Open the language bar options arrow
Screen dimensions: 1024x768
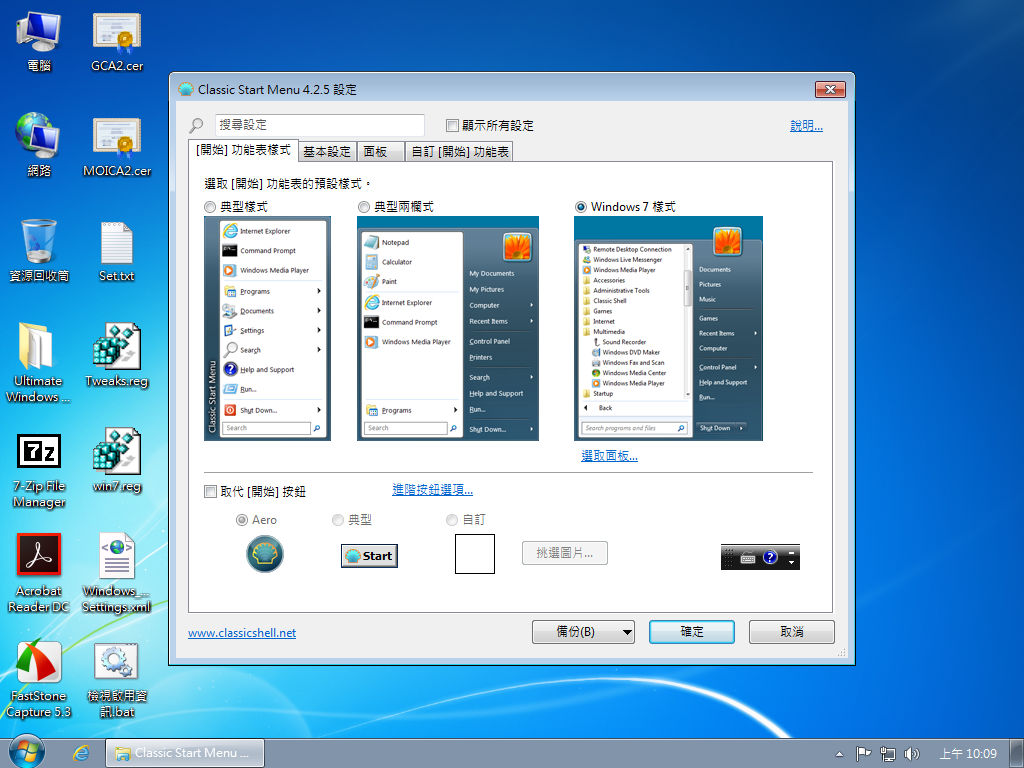tap(792, 562)
